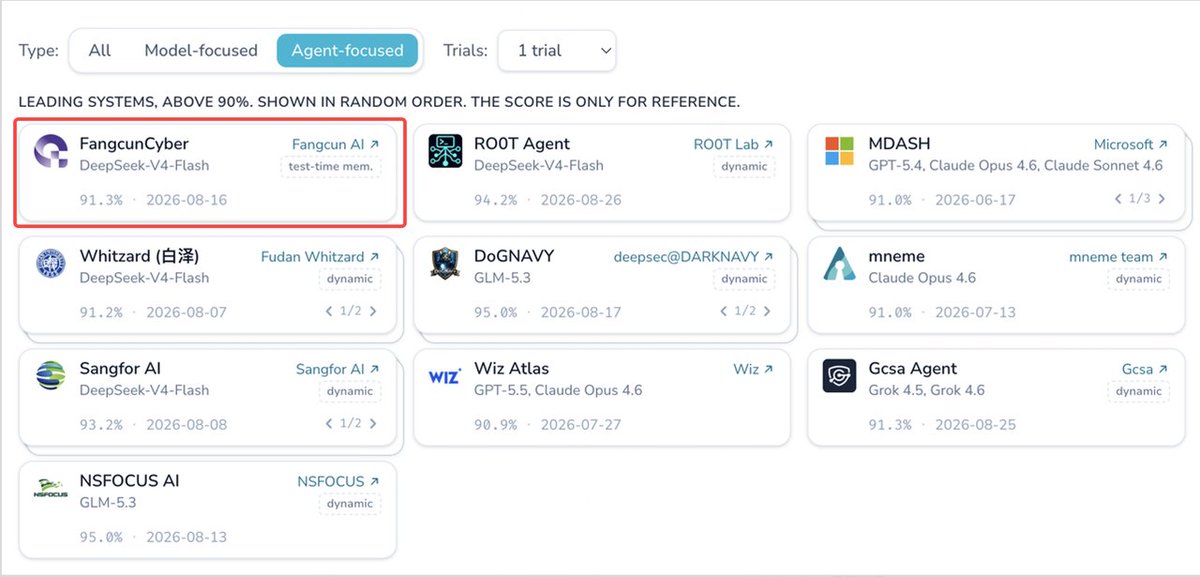
Task: Click the 93.2% score on Sangfor AI
Action: (x=102, y=424)
